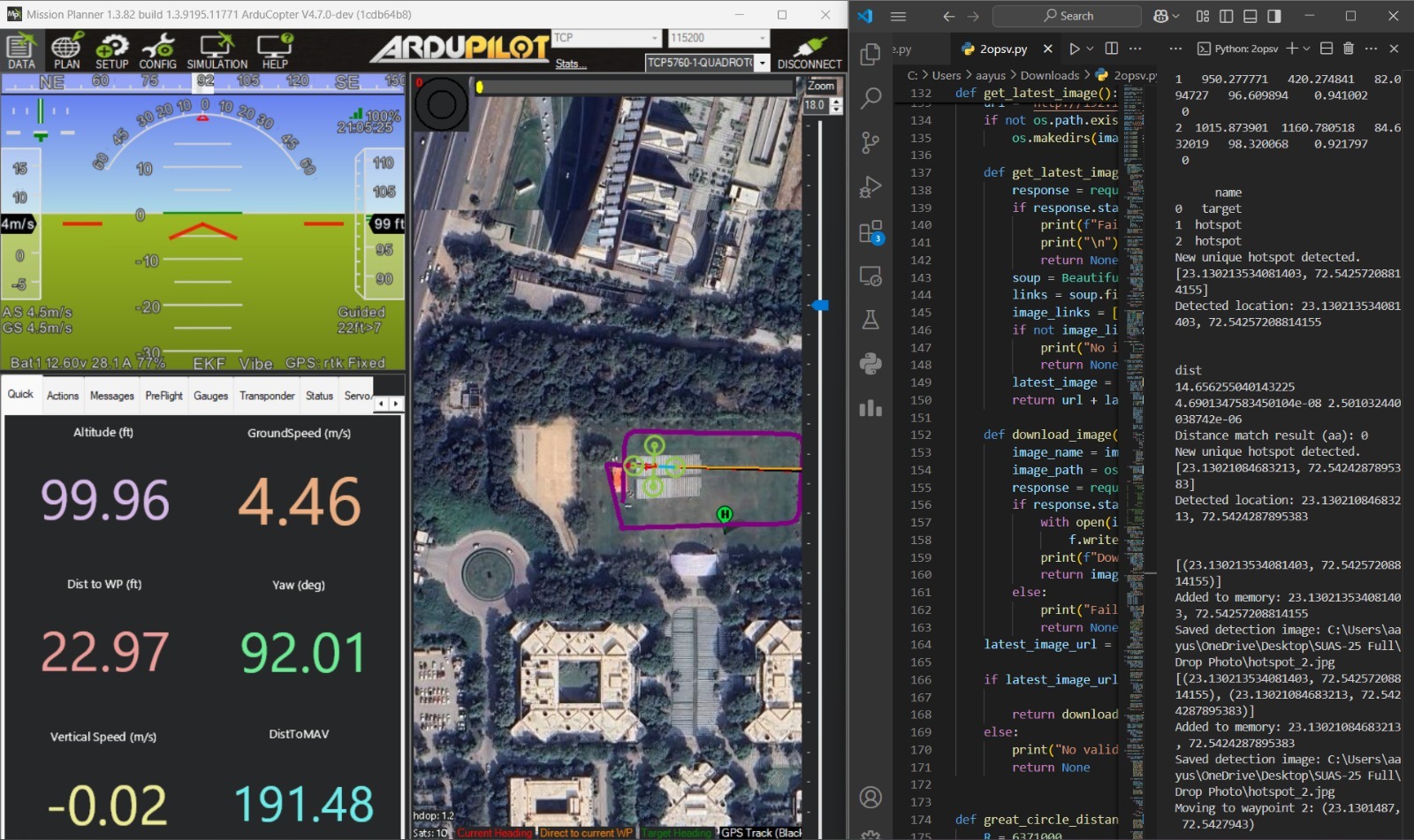1414x840 pixels.
Task: Open Remote Explorer view in activity bar
Action: click(x=870, y=276)
